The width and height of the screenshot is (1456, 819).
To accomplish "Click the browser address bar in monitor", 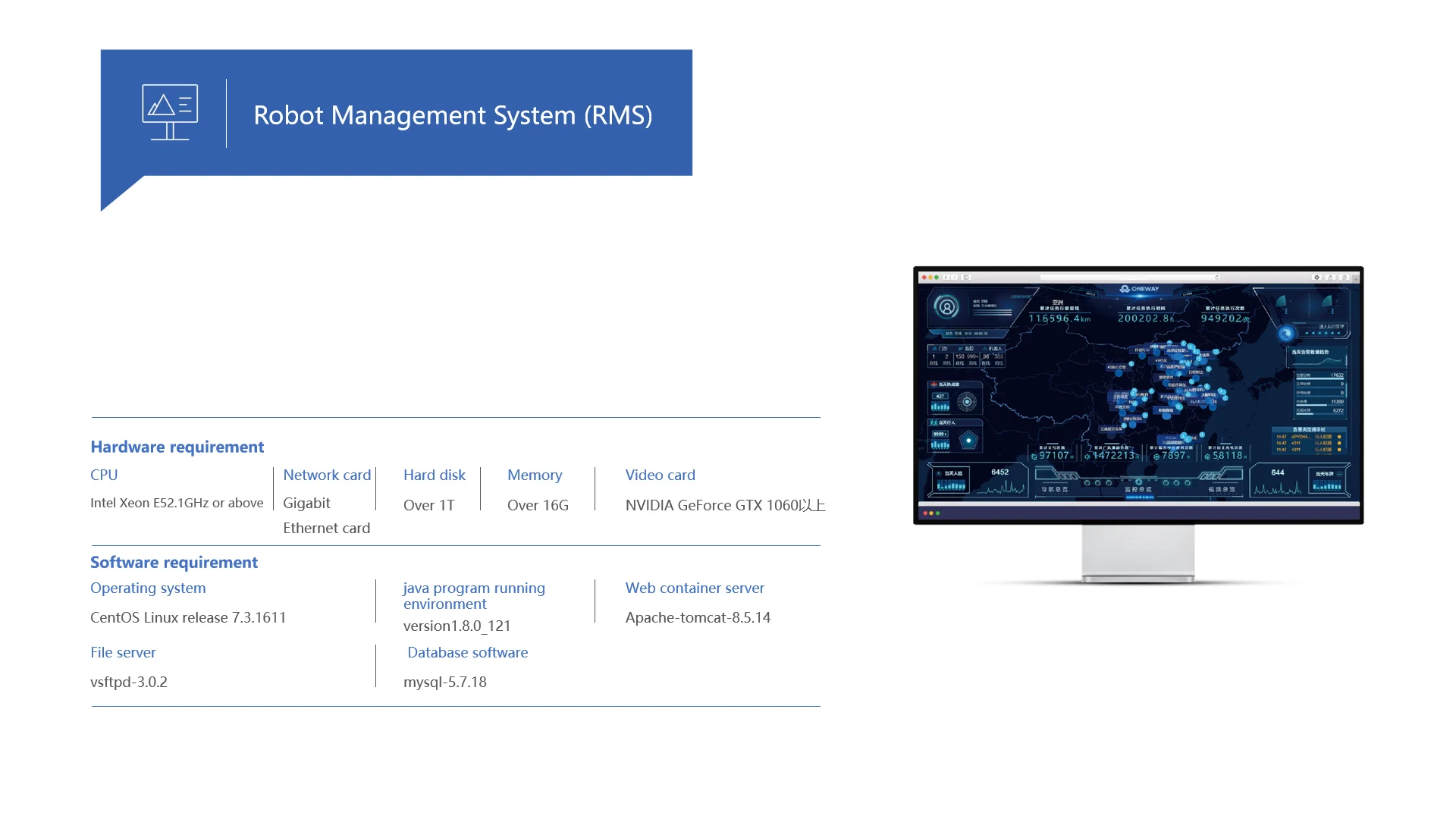I will click(x=1128, y=278).
